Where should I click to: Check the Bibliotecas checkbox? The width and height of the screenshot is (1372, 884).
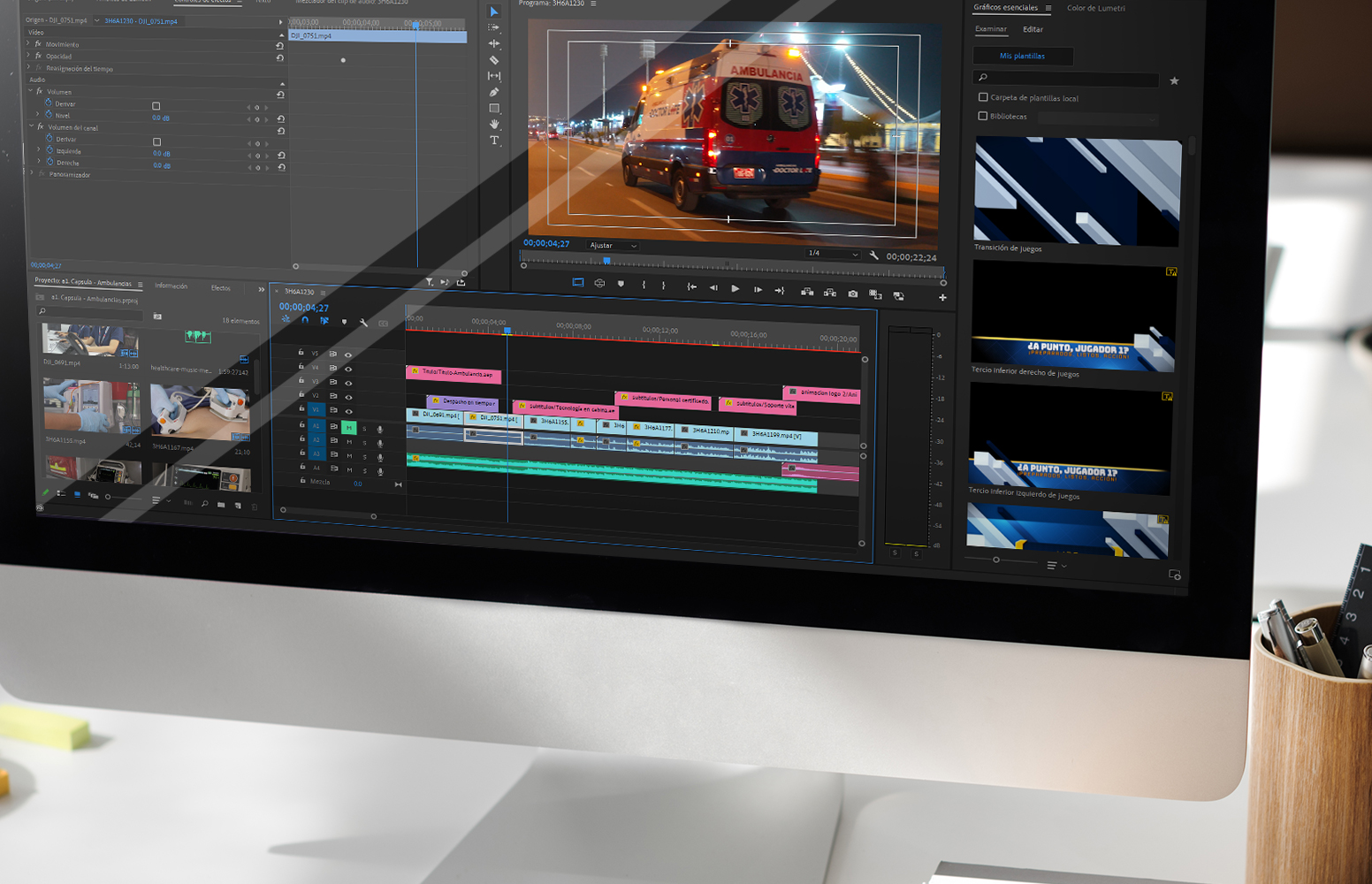pos(982,116)
